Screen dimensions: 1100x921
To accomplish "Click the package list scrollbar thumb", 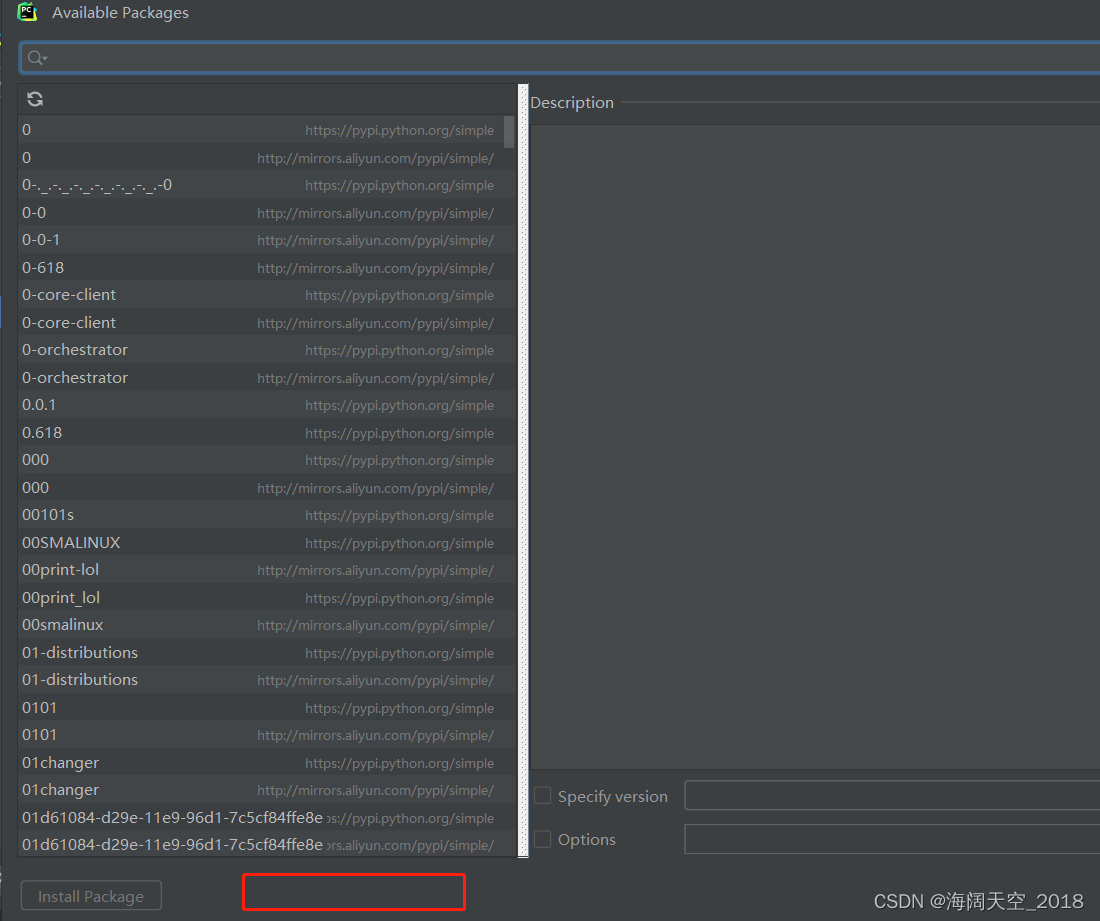I will pos(509,132).
